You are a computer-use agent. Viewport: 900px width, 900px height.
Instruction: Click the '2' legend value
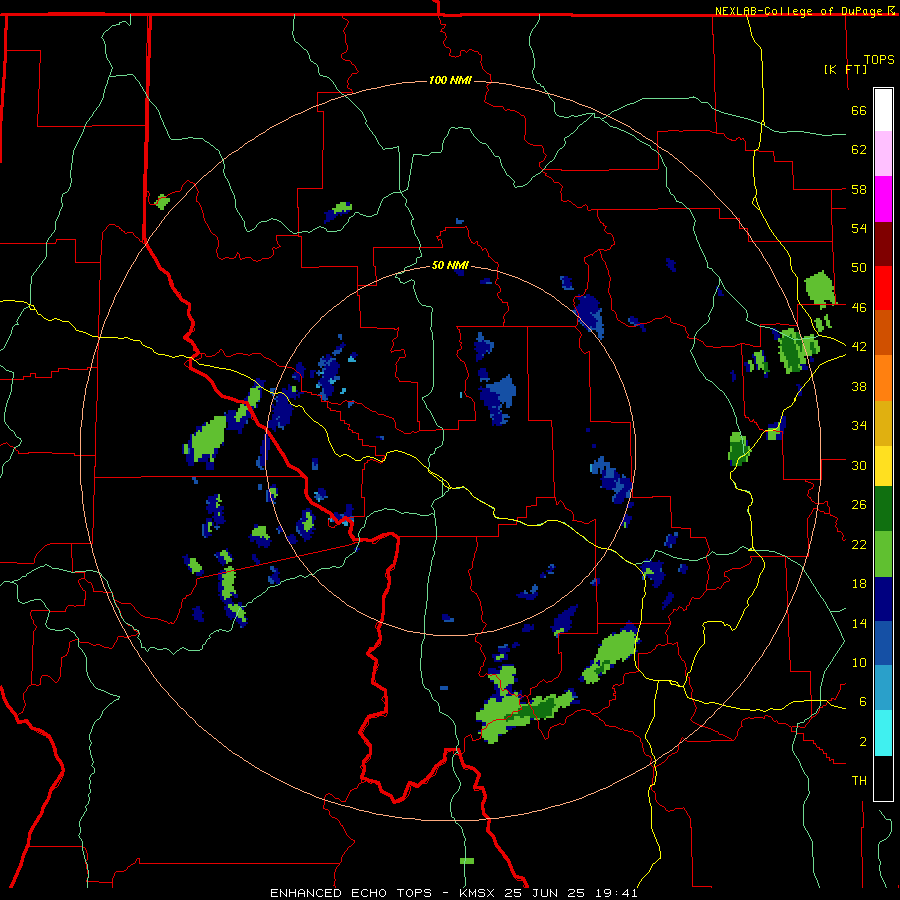point(863,742)
